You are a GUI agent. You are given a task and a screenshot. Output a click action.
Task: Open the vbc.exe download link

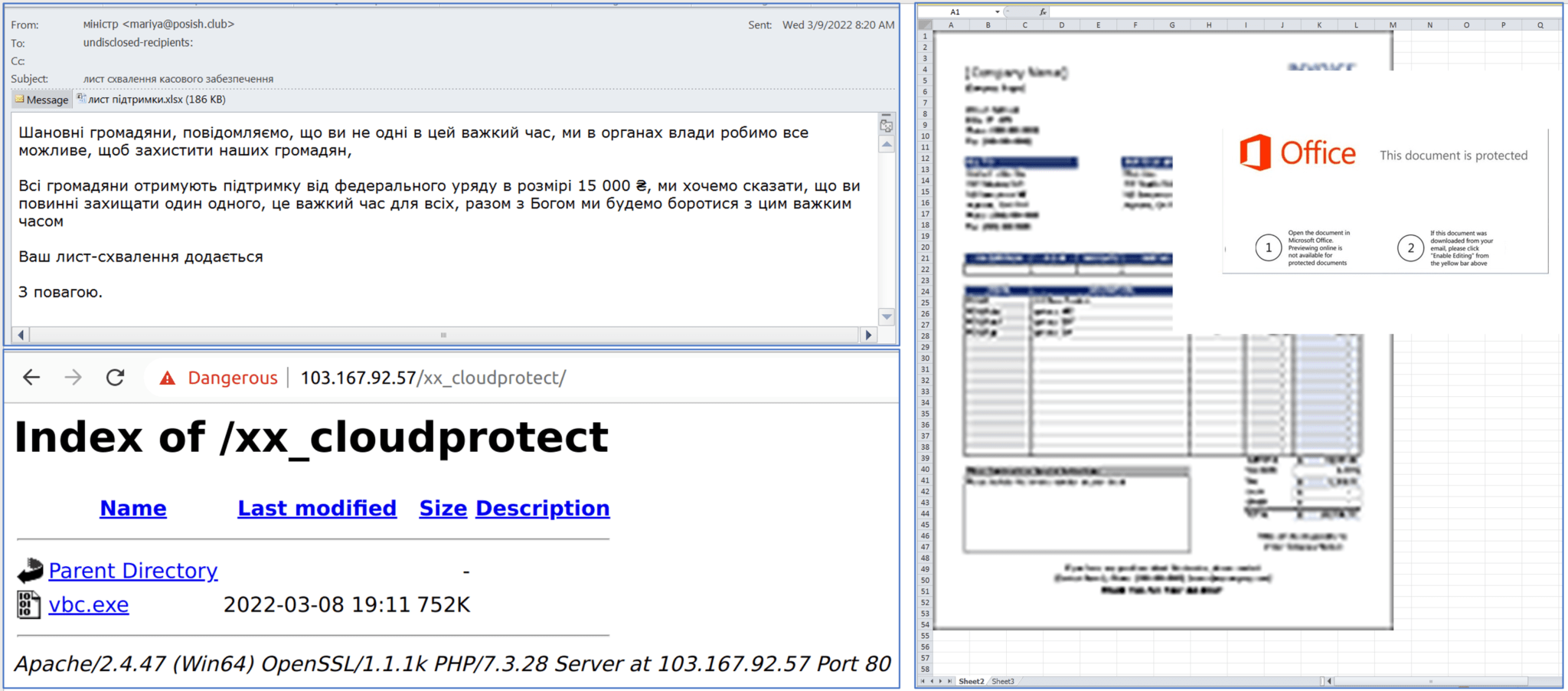pos(88,604)
